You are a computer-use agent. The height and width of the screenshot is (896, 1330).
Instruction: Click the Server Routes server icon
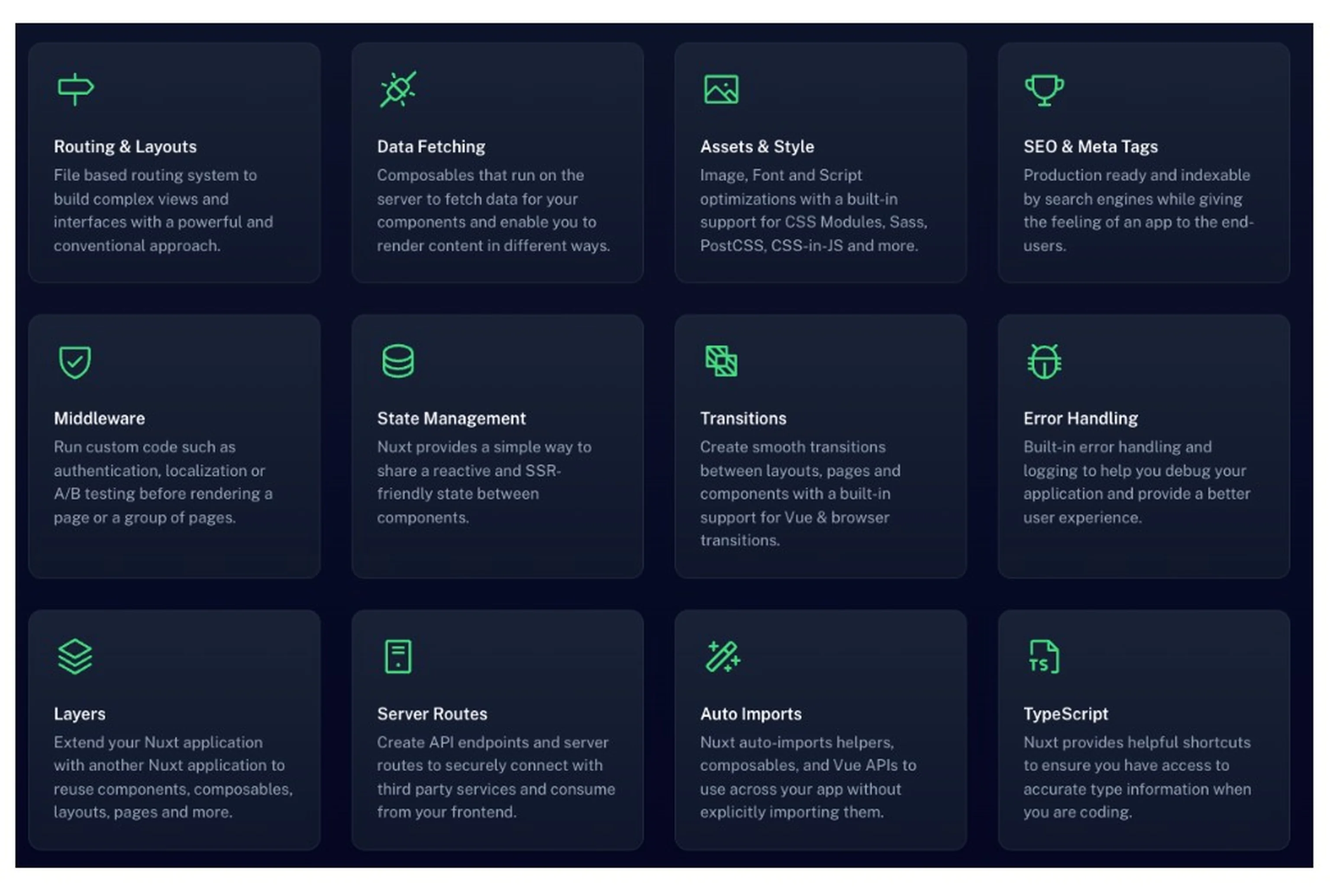(398, 655)
